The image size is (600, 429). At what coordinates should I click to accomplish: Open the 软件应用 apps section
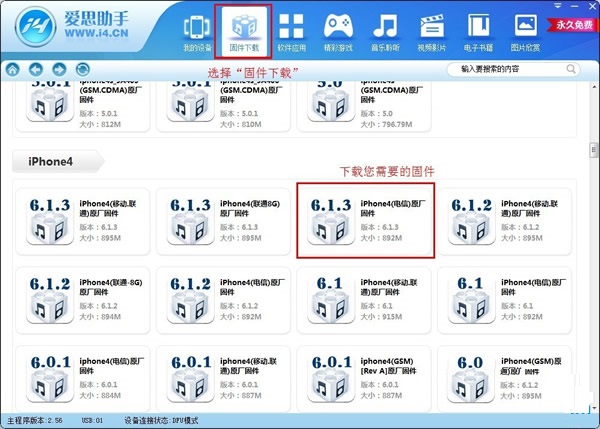click(x=291, y=34)
